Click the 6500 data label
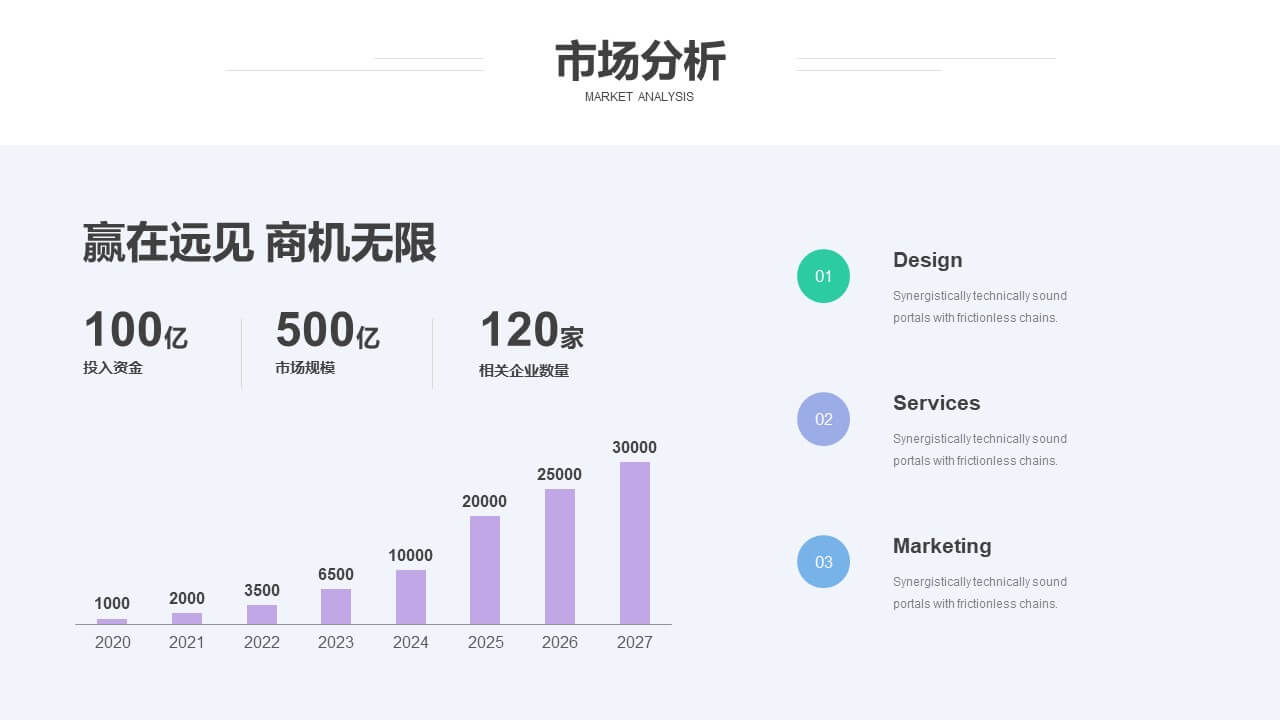Viewport: 1280px width, 720px height. (336, 574)
